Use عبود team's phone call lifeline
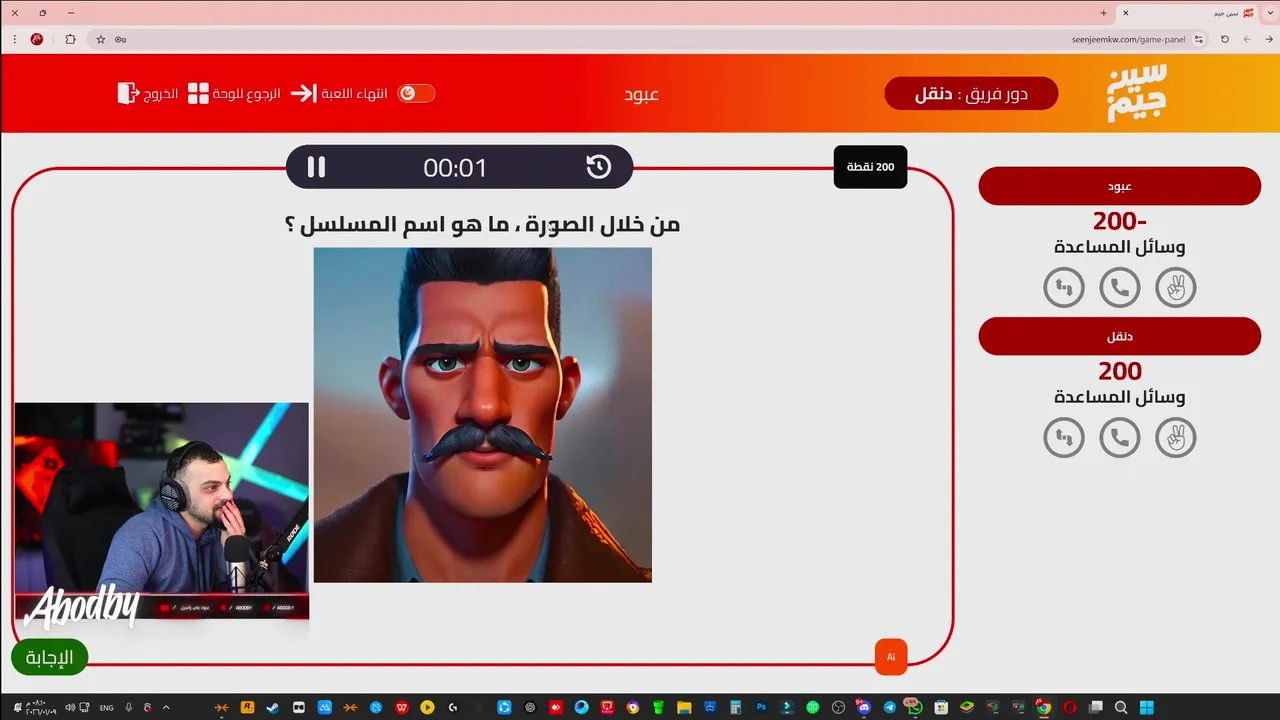The image size is (1280, 720). (x=1120, y=288)
